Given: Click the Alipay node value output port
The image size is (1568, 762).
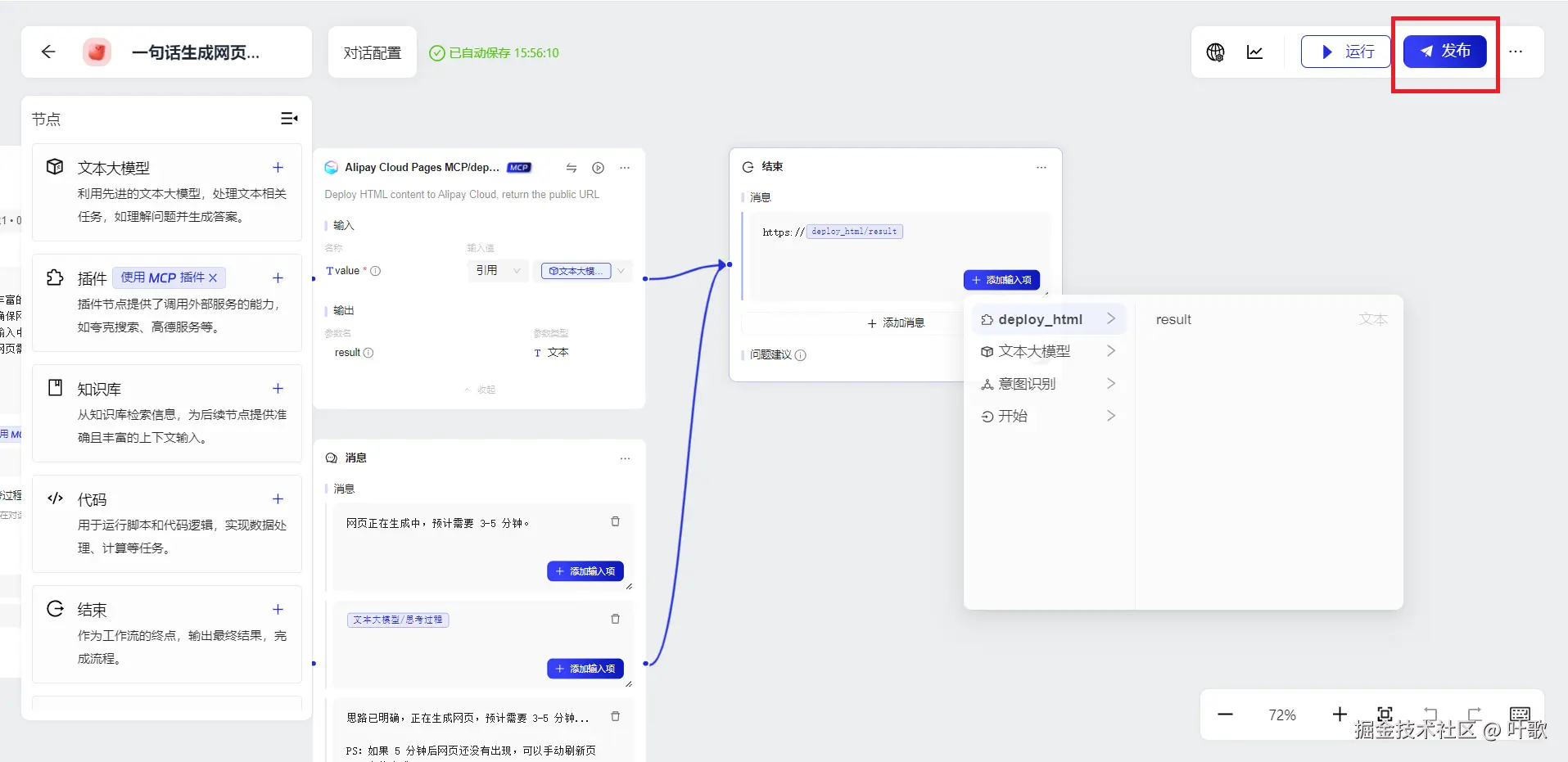Looking at the screenshot, I should (645, 279).
